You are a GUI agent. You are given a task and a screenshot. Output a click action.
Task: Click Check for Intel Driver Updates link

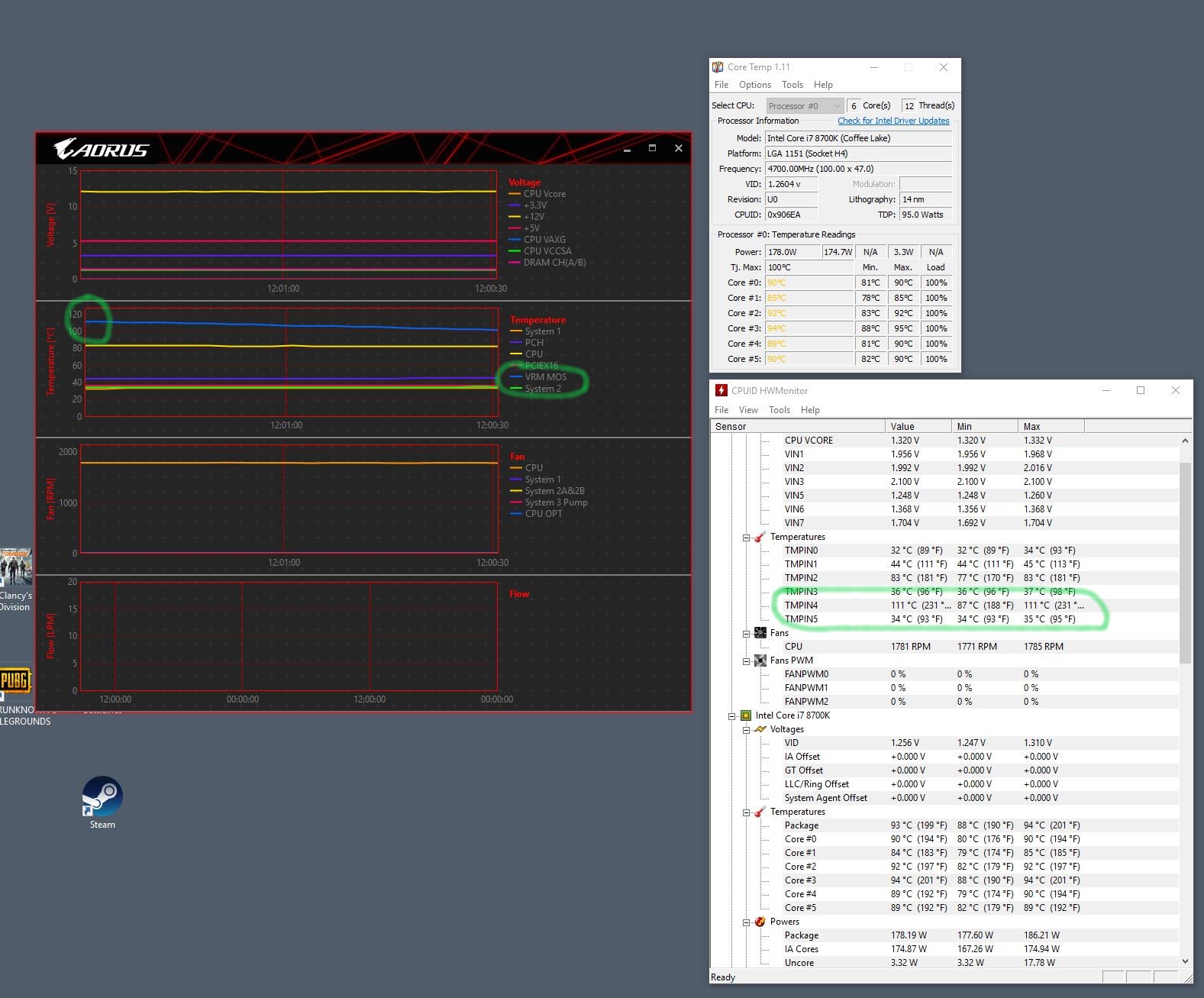pos(893,121)
